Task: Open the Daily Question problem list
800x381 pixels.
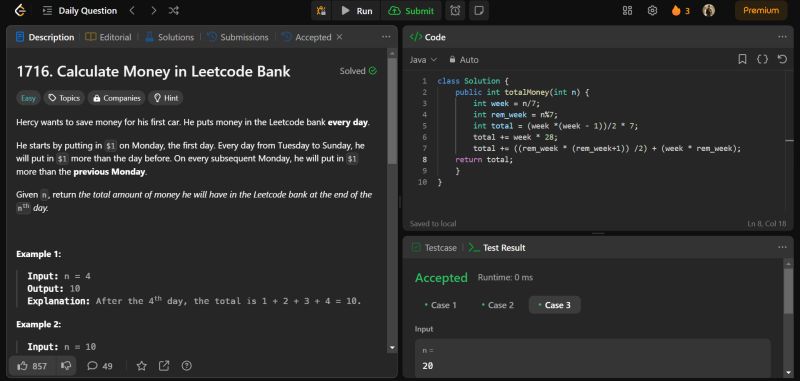Action: [x=80, y=11]
